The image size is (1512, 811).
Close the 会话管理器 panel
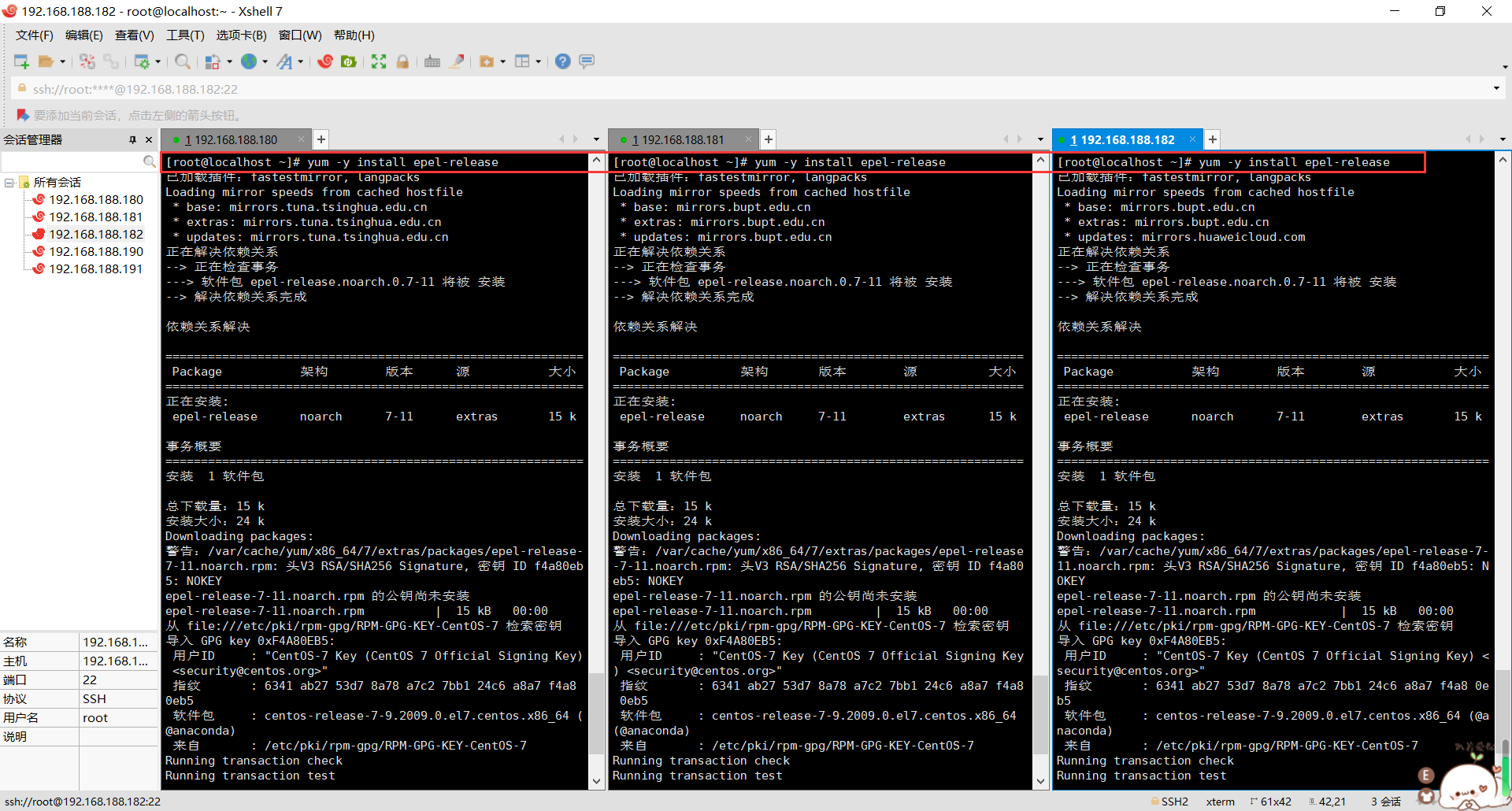149,139
